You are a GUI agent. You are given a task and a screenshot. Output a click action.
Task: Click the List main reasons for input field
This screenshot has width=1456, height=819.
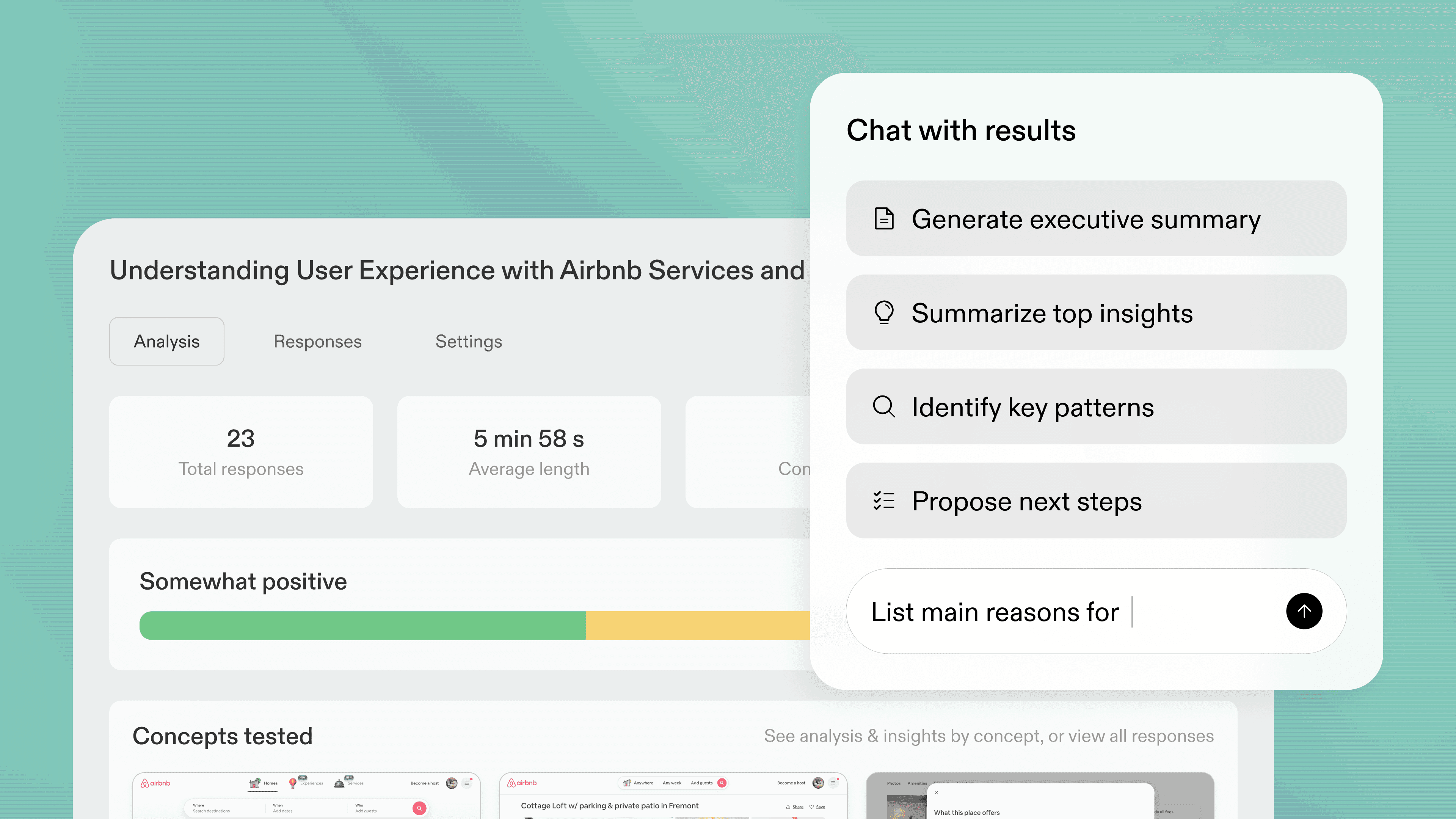pos(1046,611)
